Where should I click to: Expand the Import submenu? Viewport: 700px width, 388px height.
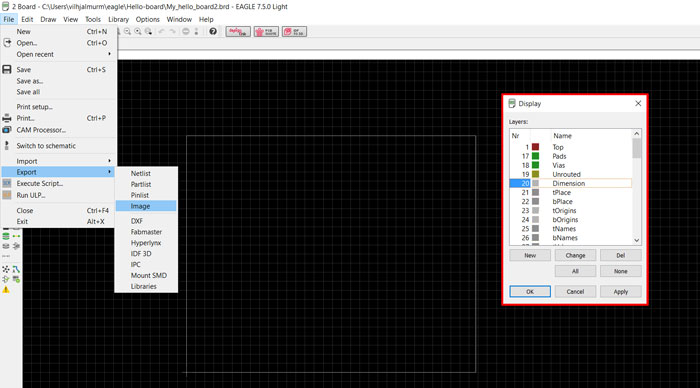point(58,161)
